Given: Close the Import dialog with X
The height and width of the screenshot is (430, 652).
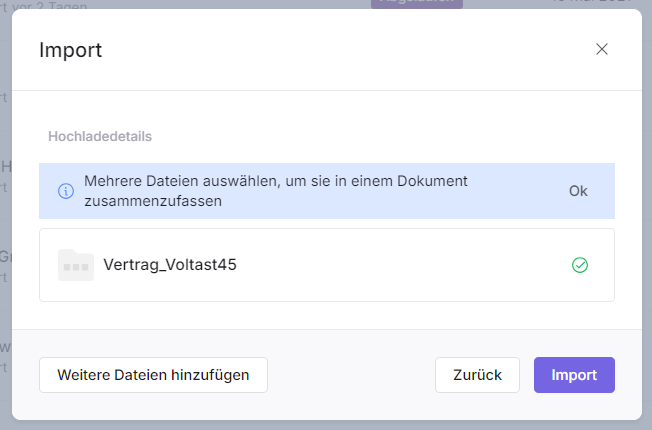Looking at the screenshot, I should coord(602,49).
